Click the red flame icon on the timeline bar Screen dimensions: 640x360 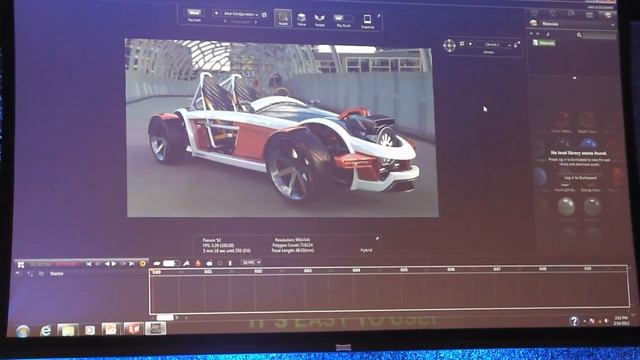coord(198,263)
